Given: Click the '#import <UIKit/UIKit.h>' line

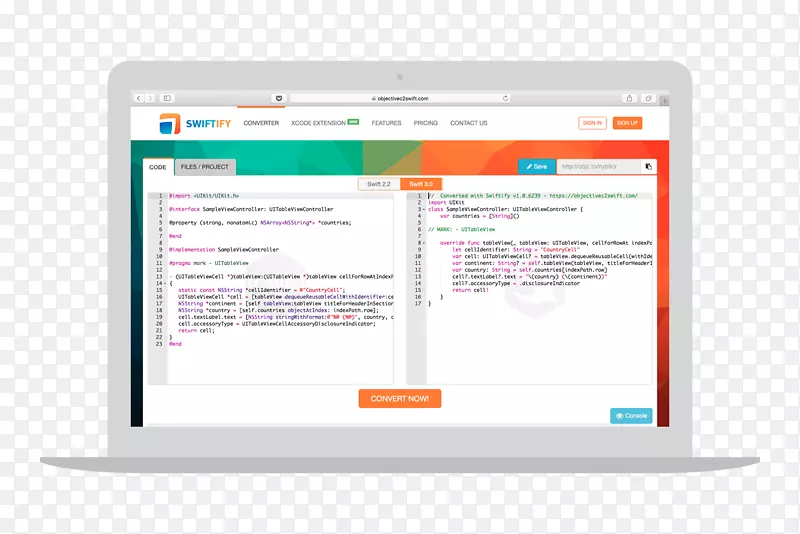Looking at the screenshot, I should (x=204, y=196).
